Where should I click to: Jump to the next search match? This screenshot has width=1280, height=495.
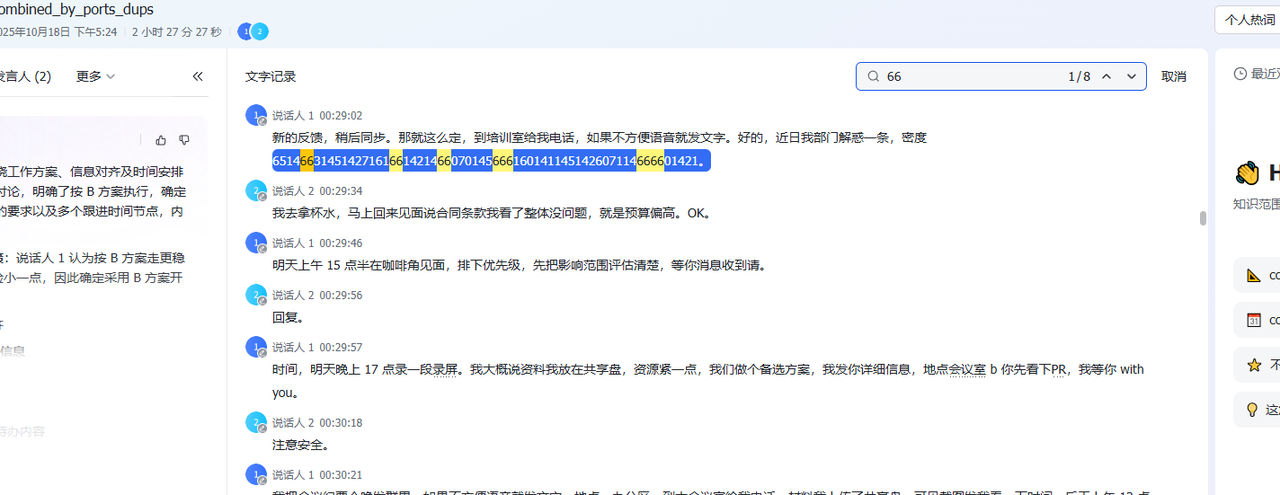coord(1132,77)
